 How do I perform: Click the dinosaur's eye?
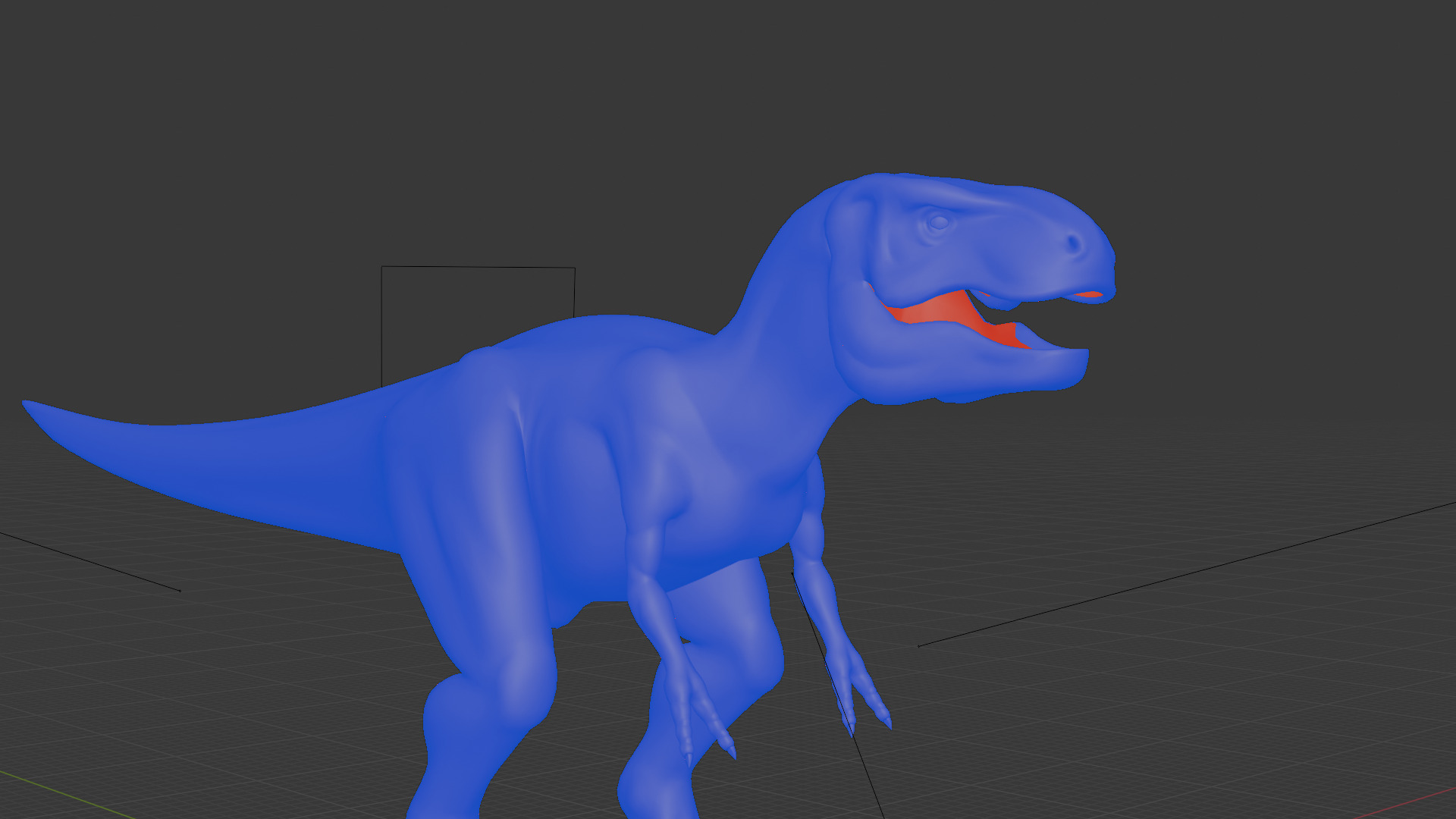[x=938, y=222]
